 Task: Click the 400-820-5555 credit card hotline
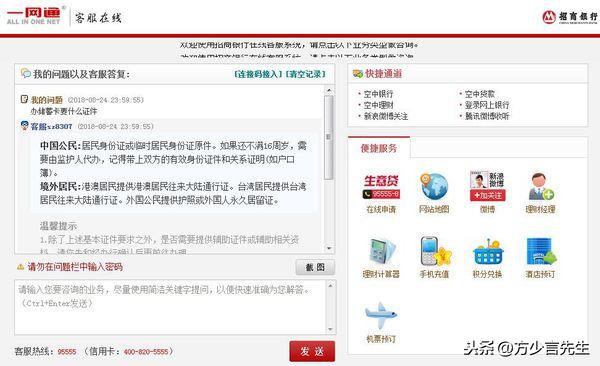click(146, 351)
